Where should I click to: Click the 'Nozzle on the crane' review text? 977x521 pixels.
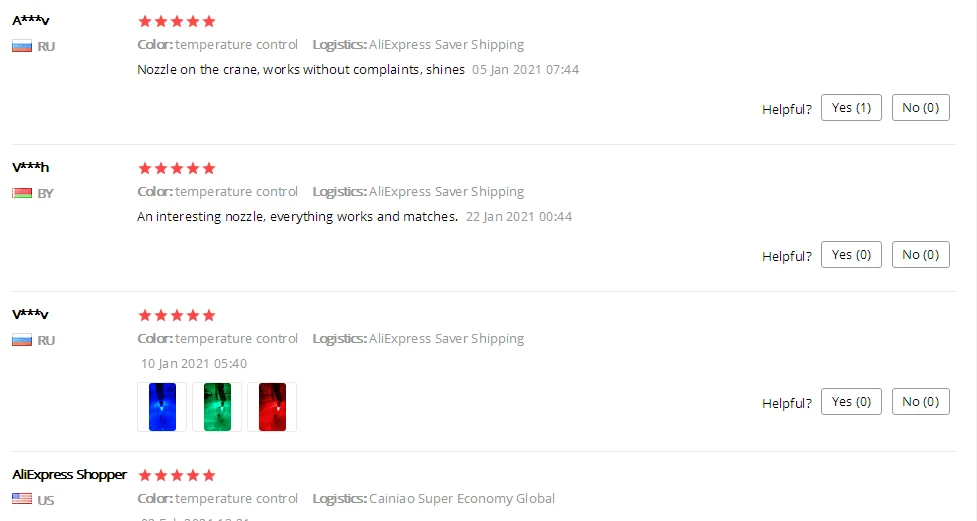[x=301, y=70]
